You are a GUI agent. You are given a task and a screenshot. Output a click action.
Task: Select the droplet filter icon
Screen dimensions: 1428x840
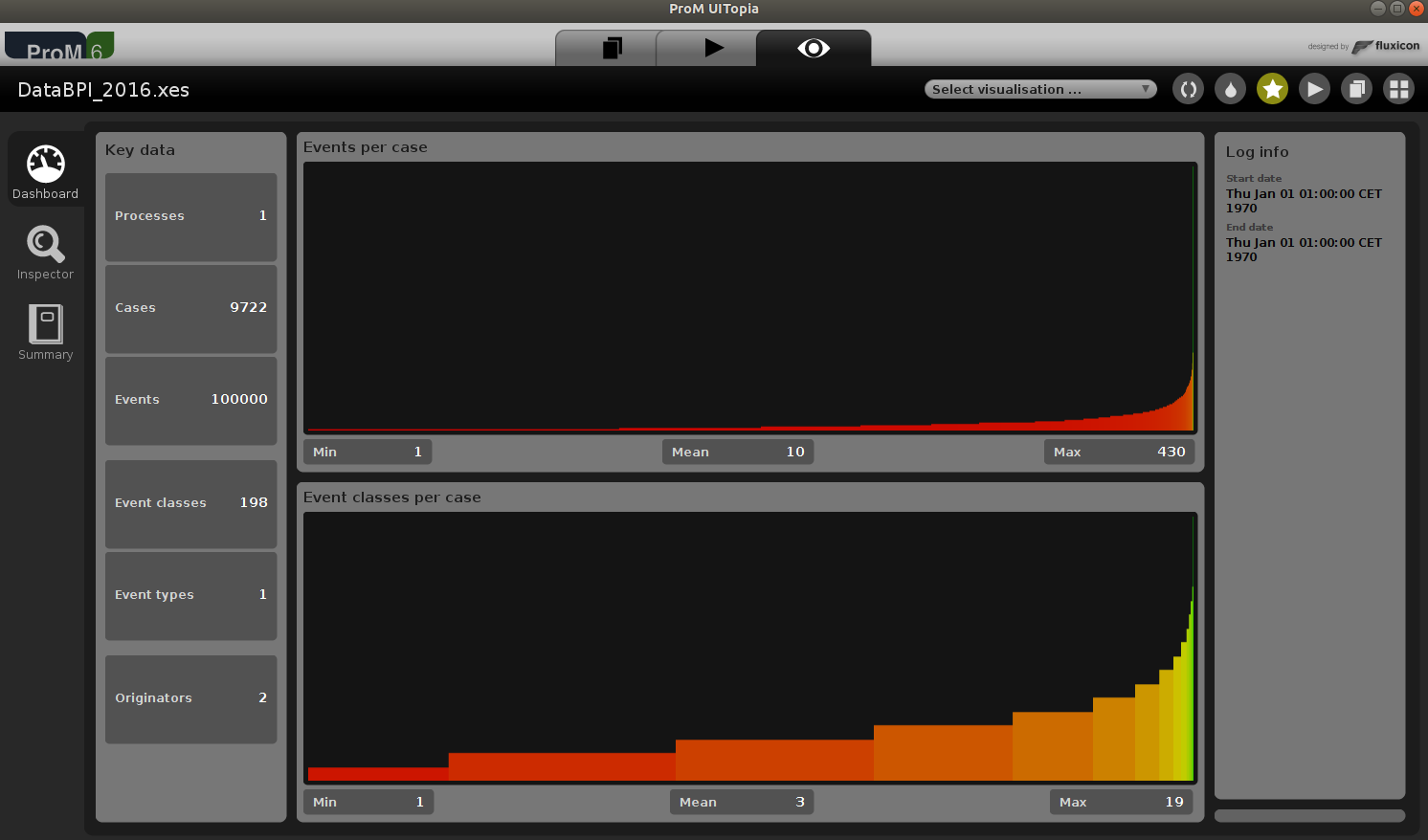1230,88
